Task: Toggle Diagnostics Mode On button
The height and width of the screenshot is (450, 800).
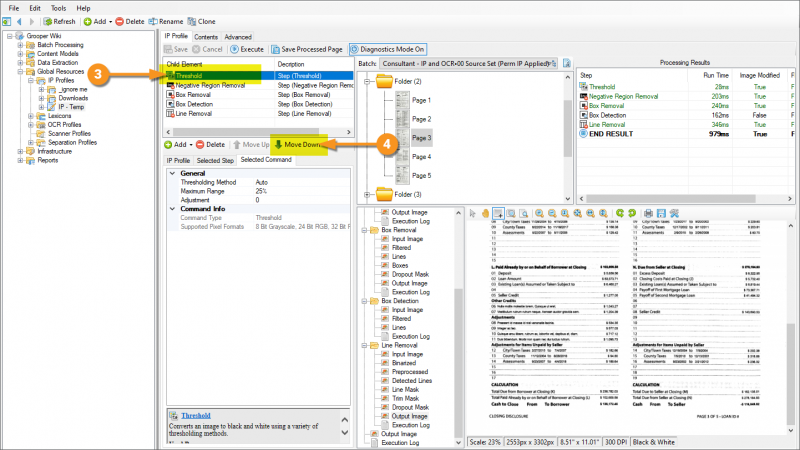Action: (390, 48)
